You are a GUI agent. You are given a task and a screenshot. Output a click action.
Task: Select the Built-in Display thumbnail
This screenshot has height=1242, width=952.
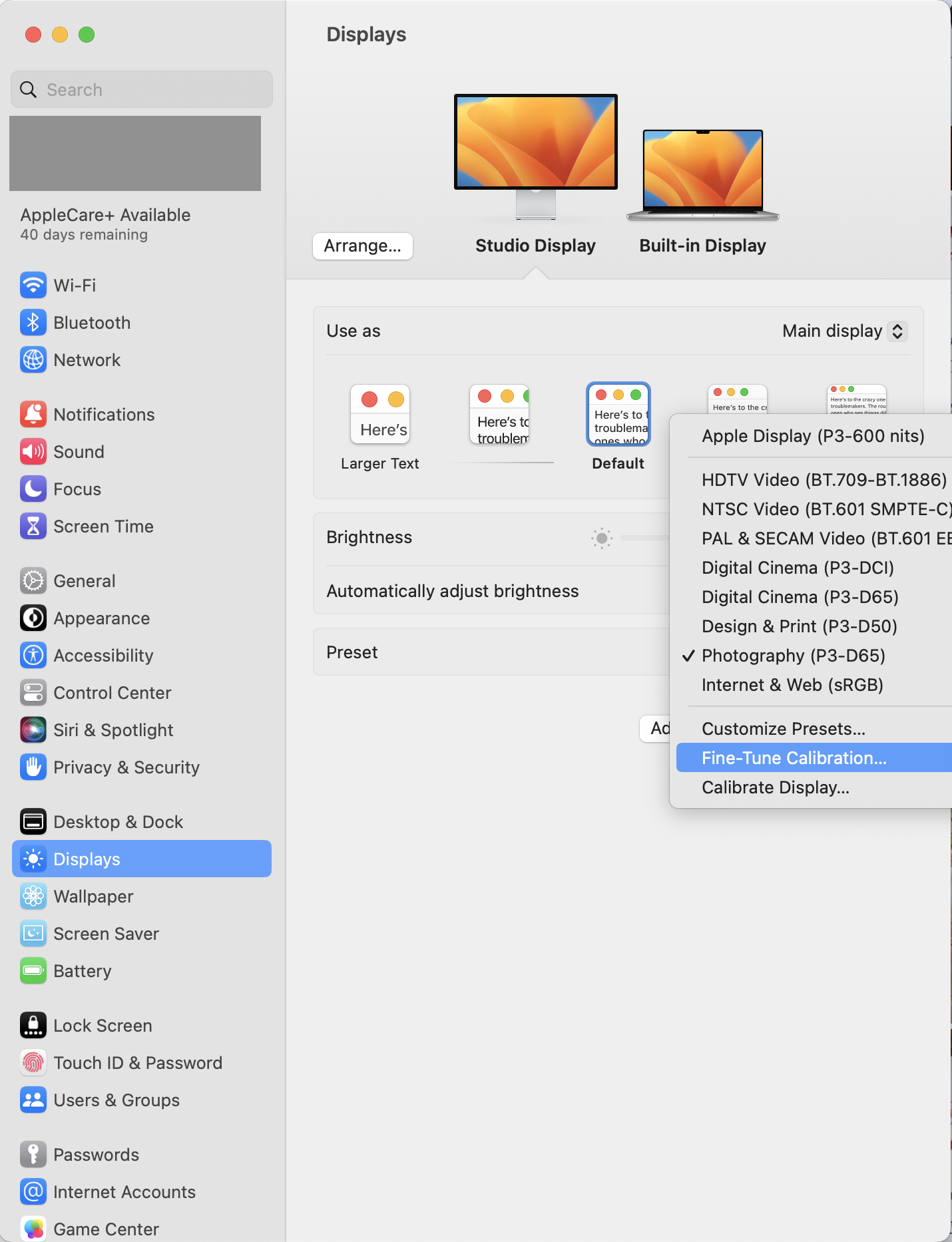pos(703,174)
